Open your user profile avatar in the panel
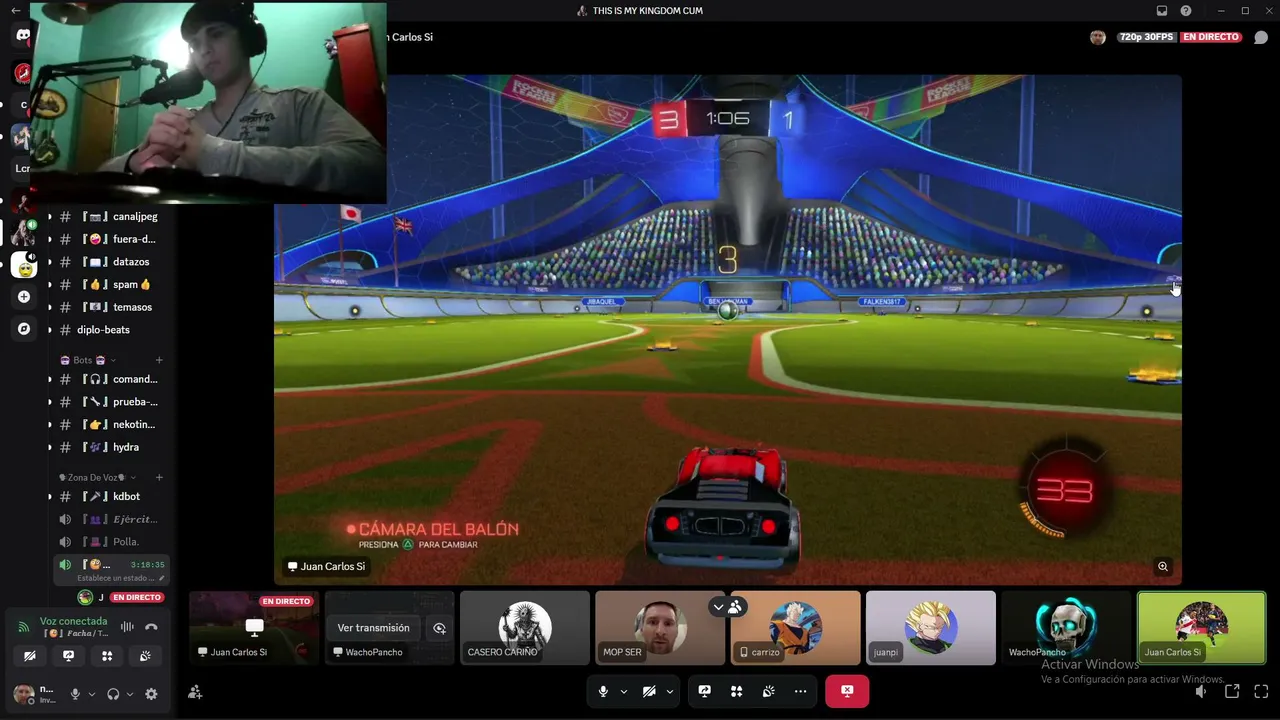1280x720 pixels. (23, 694)
